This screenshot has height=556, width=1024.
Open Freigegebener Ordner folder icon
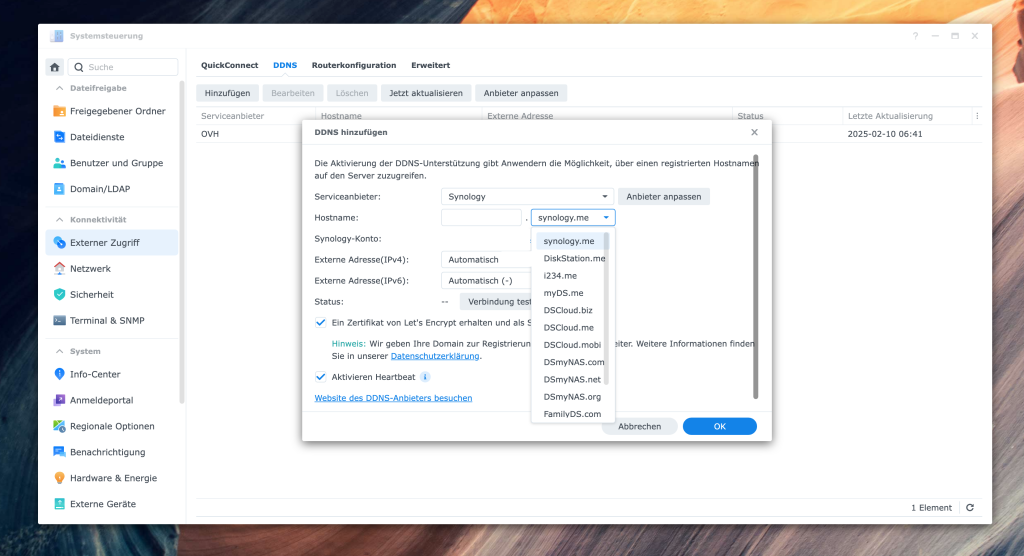pyautogui.click(x=59, y=111)
